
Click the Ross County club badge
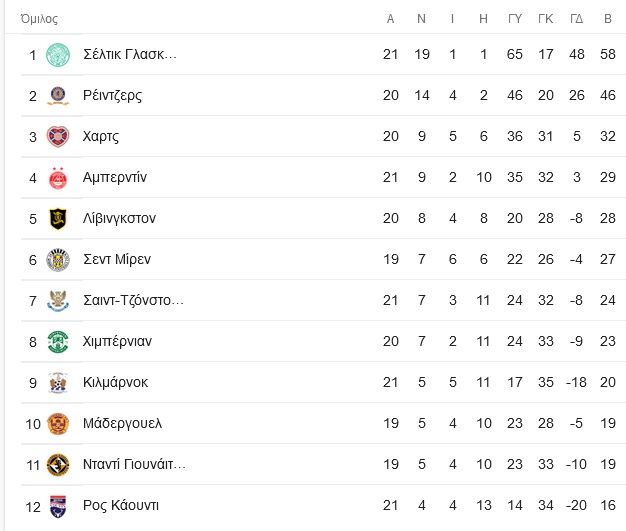(x=58, y=506)
